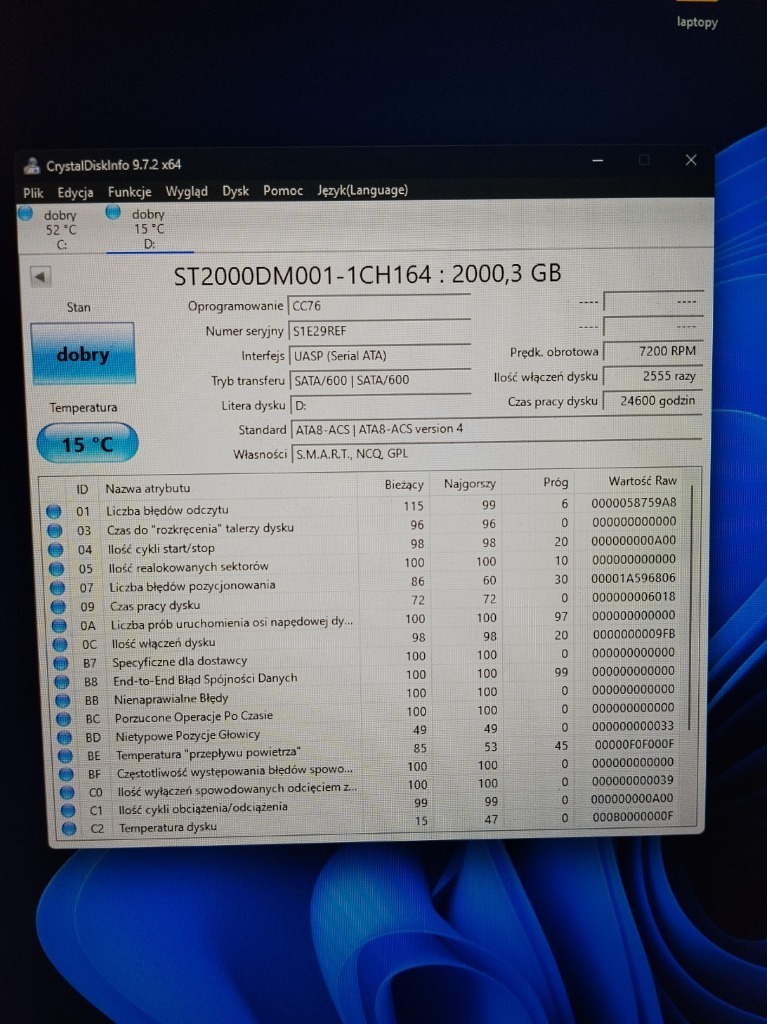Click the Litera dysku field D:
The image size is (767, 1024).
tap(380, 405)
